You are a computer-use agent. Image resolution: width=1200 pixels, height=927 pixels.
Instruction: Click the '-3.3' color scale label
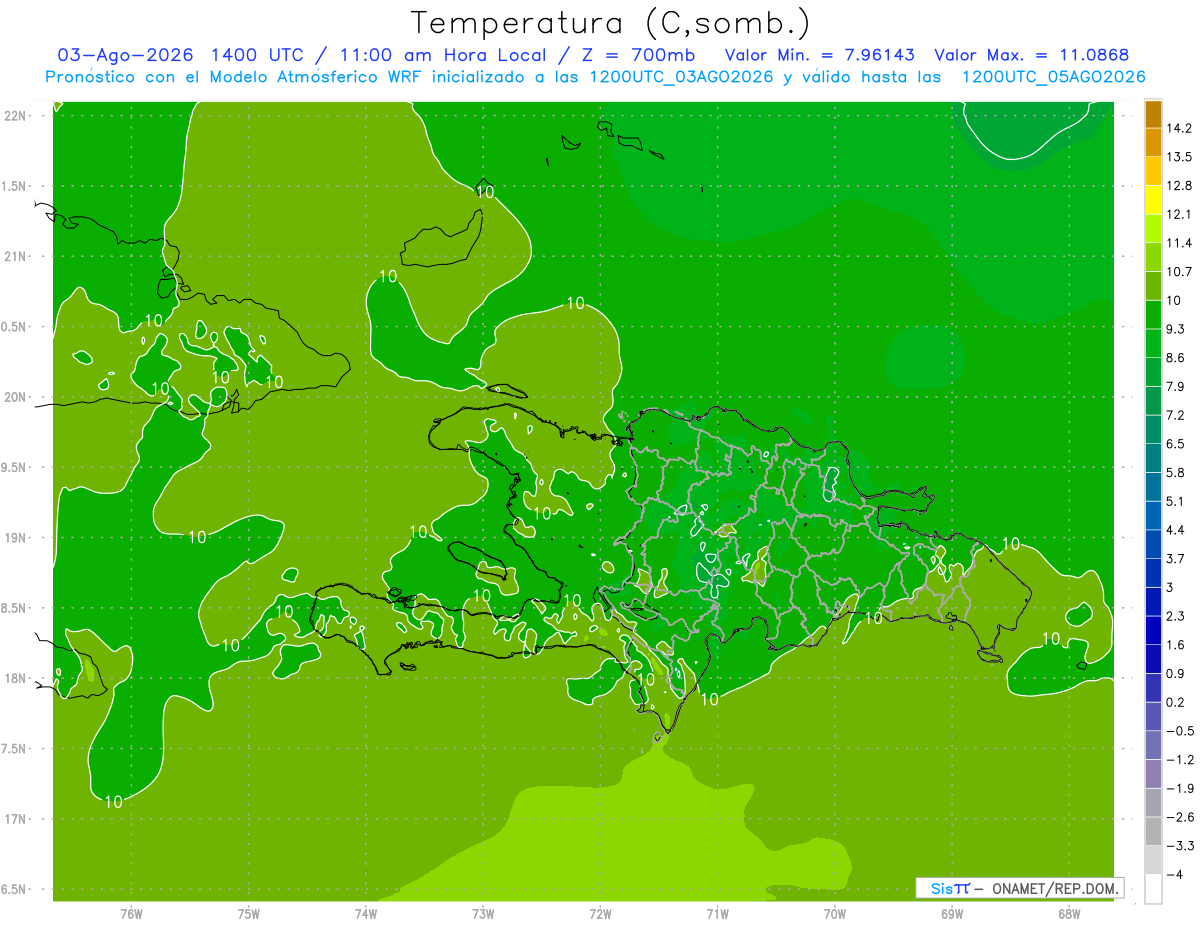coord(1180,845)
